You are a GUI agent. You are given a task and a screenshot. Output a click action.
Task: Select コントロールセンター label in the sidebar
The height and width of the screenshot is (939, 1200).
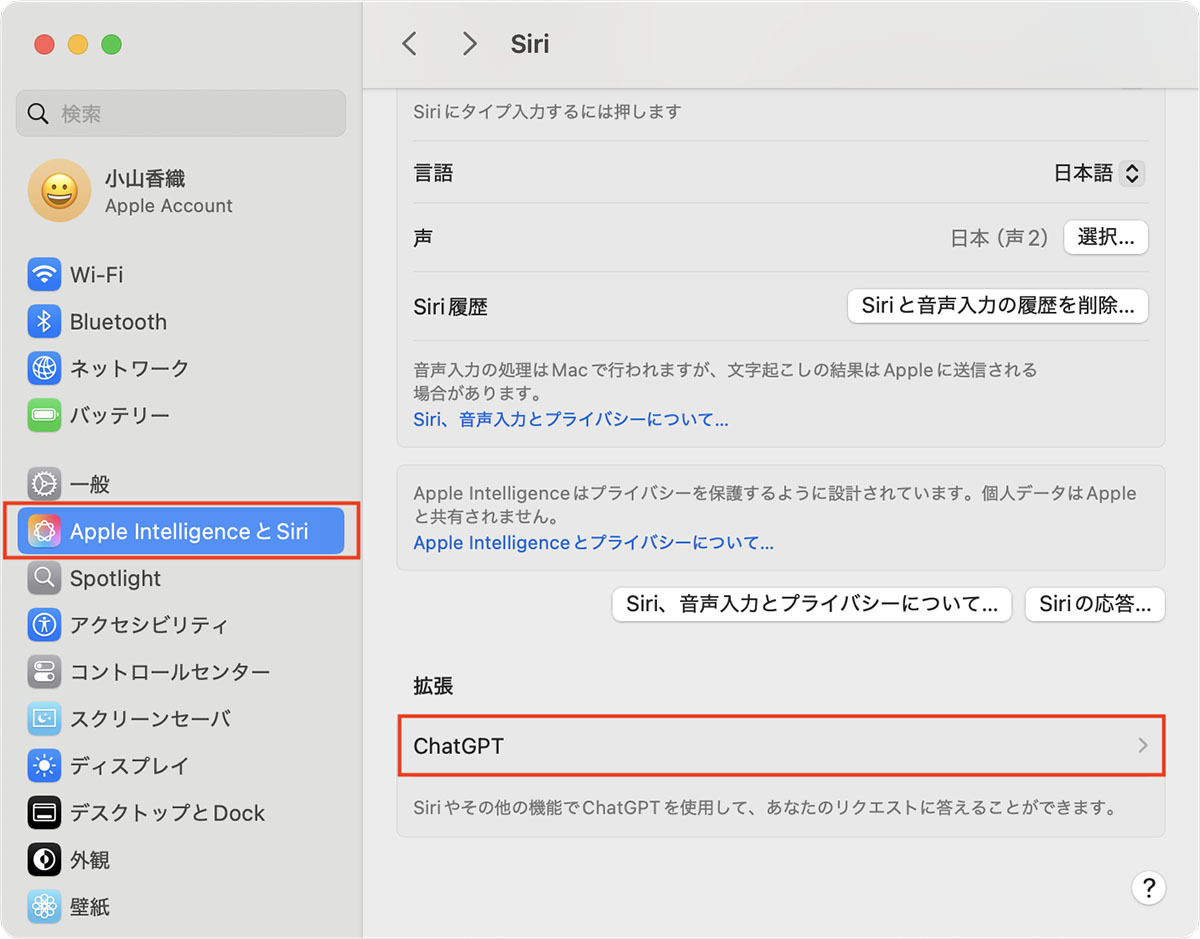[x=170, y=672]
